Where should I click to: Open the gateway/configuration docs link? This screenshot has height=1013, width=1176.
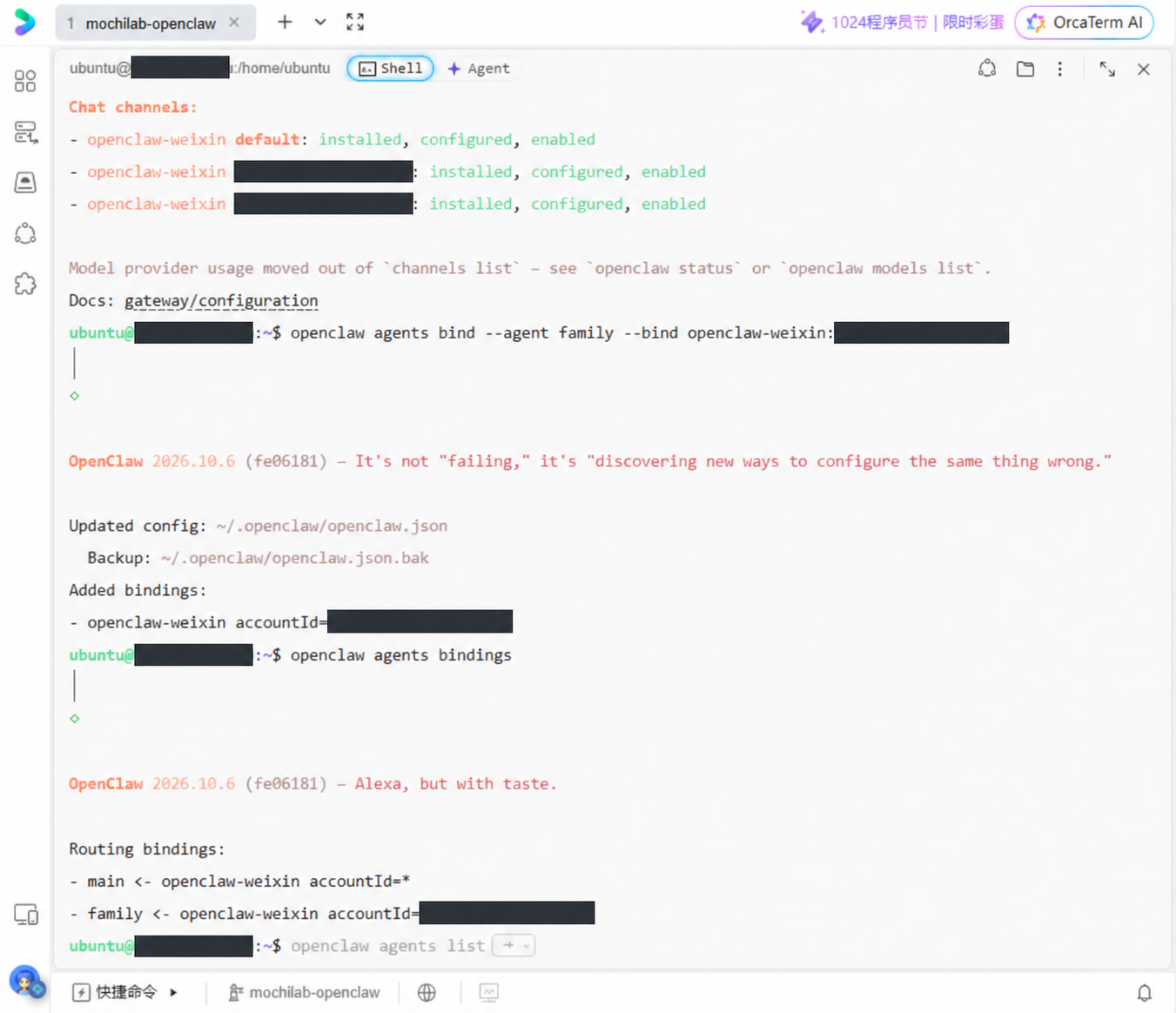221,301
